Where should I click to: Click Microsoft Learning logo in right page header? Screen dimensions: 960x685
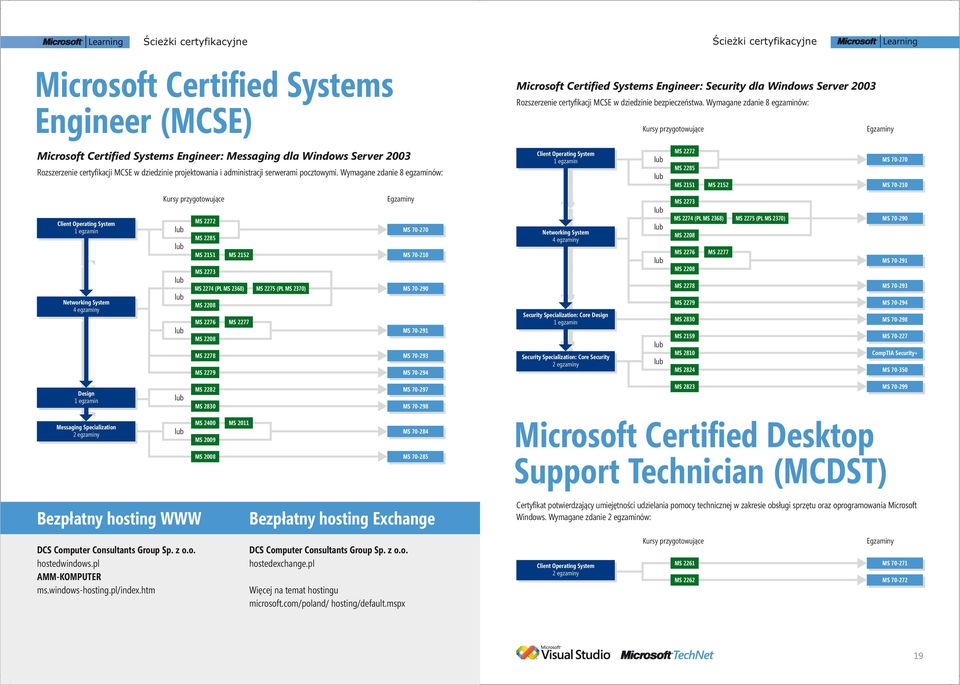click(x=877, y=42)
